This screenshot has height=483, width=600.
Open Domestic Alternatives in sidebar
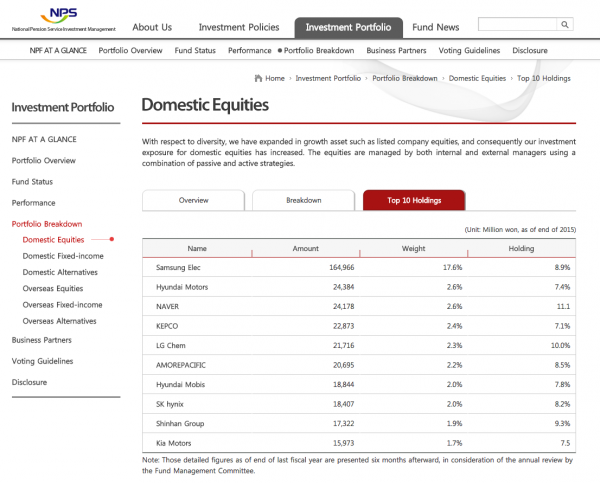point(60,272)
